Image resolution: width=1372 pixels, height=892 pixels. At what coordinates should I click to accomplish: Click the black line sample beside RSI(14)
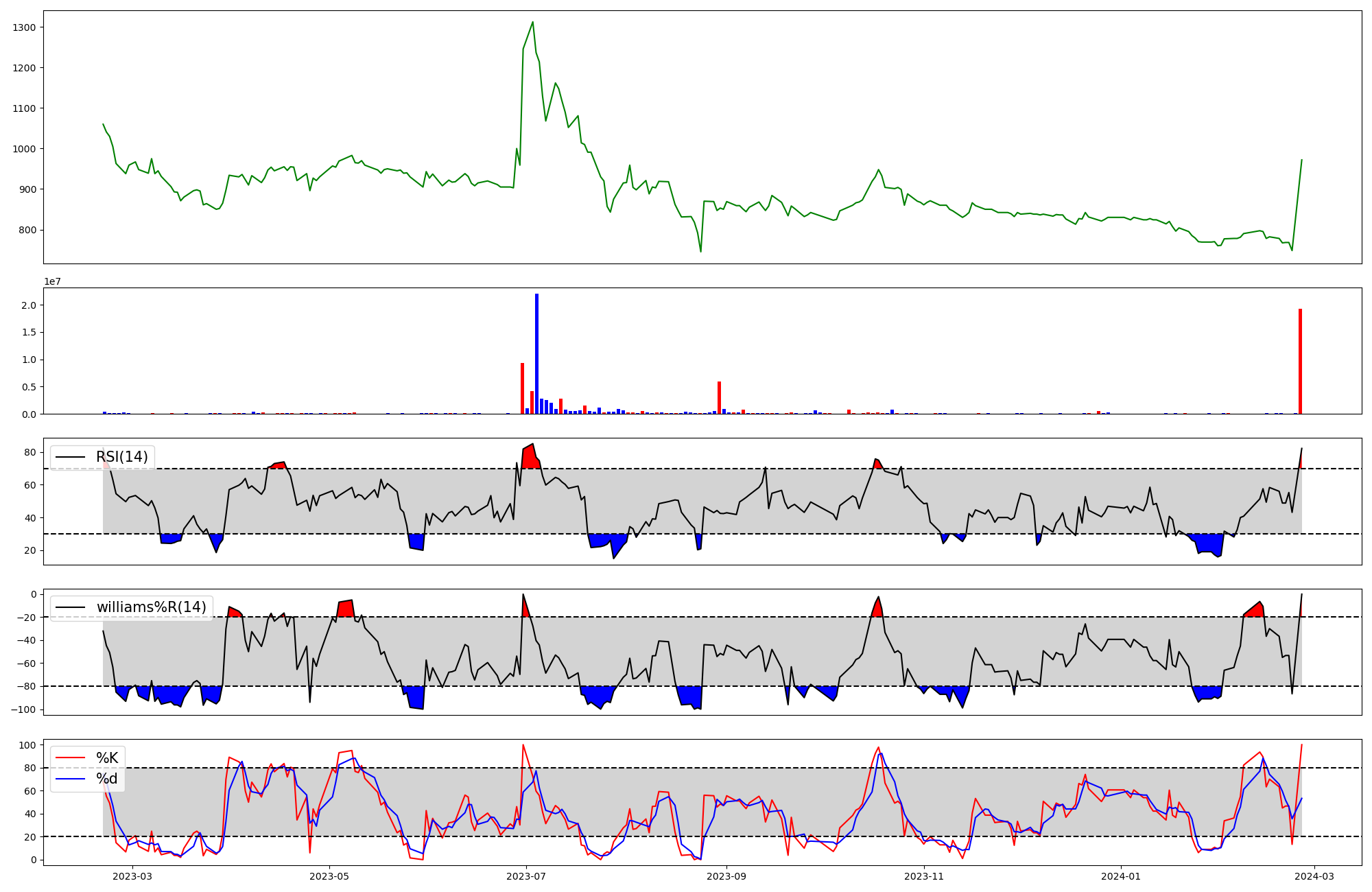71,457
